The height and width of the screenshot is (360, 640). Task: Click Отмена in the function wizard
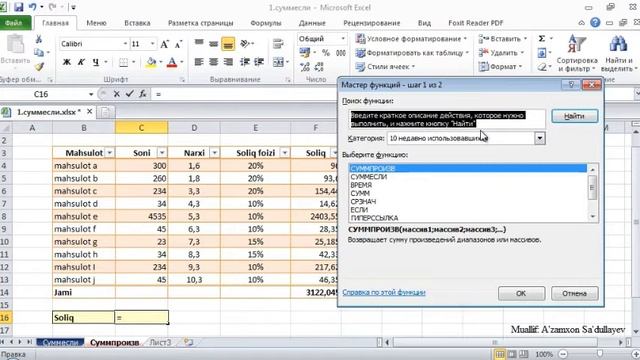tap(574, 293)
